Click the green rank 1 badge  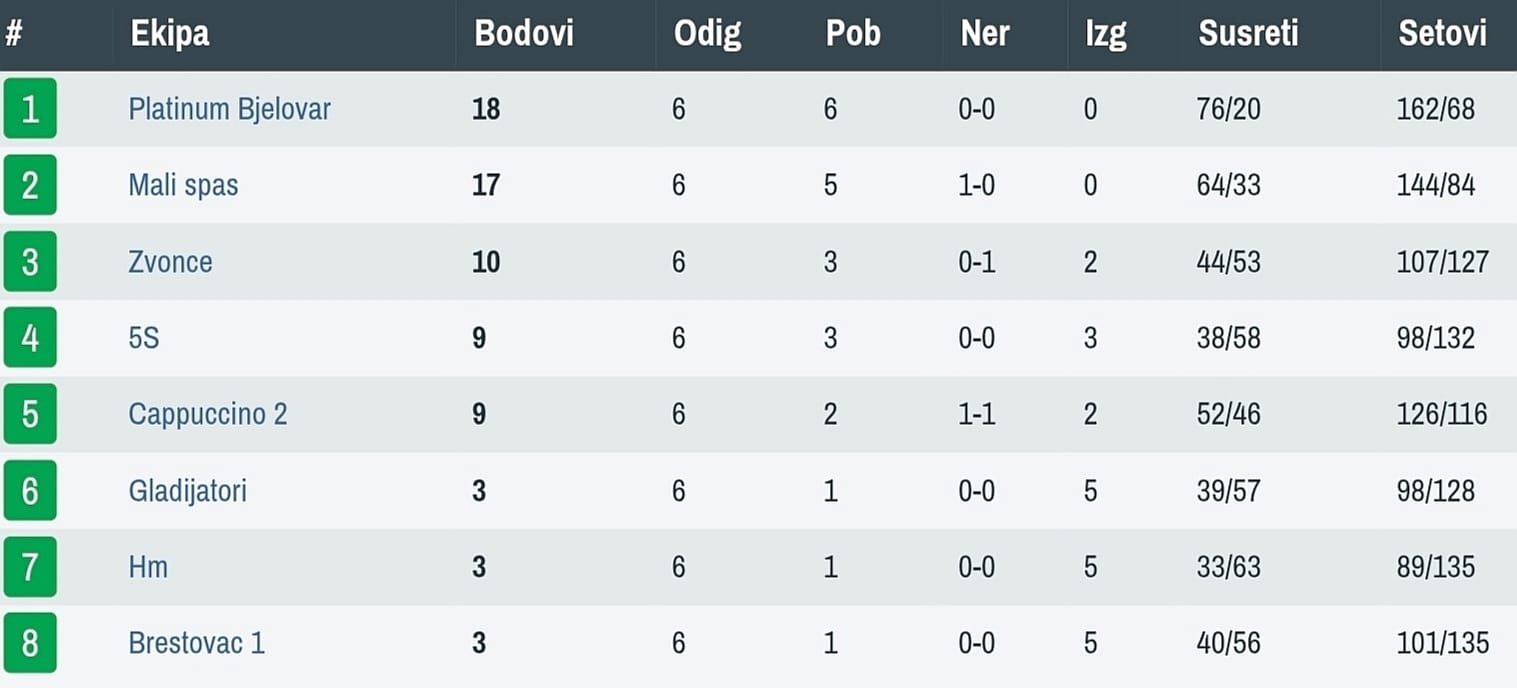point(30,108)
